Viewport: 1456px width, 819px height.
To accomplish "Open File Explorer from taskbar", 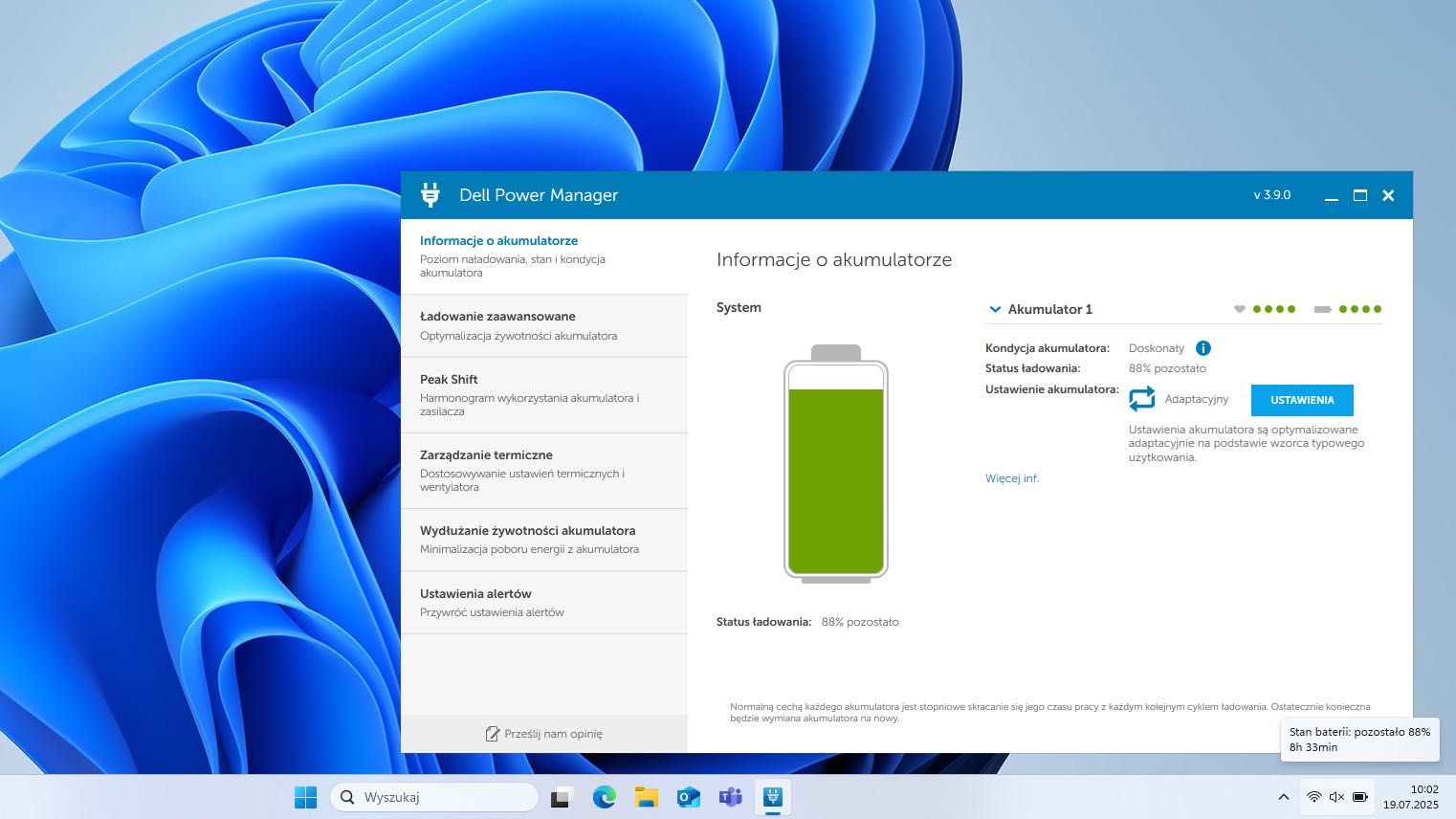I will pyautogui.click(x=647, y=797).
